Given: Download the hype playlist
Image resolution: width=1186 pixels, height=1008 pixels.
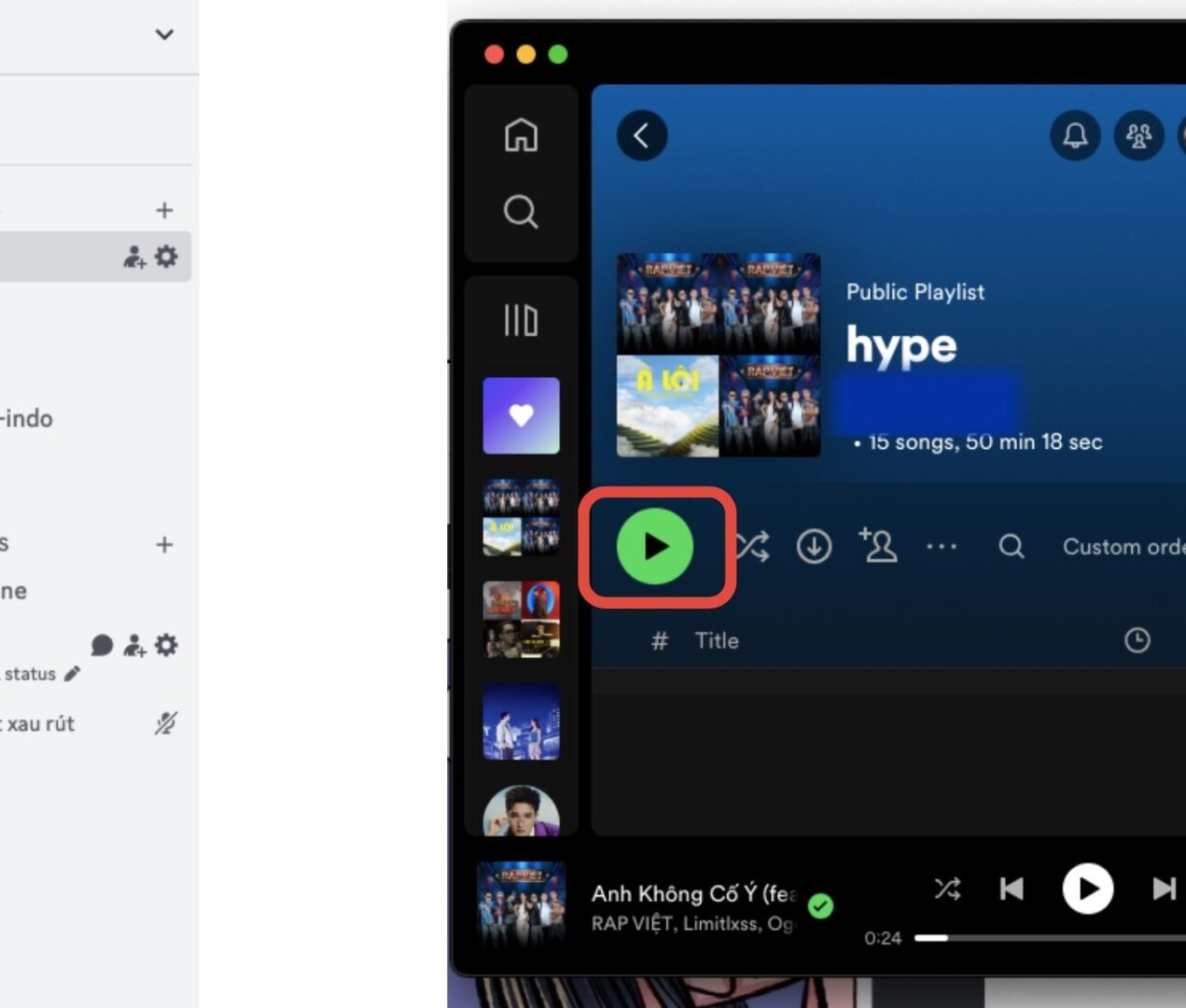Looking at the screenshot, I should pyautogui.click(x=813, y=547).
